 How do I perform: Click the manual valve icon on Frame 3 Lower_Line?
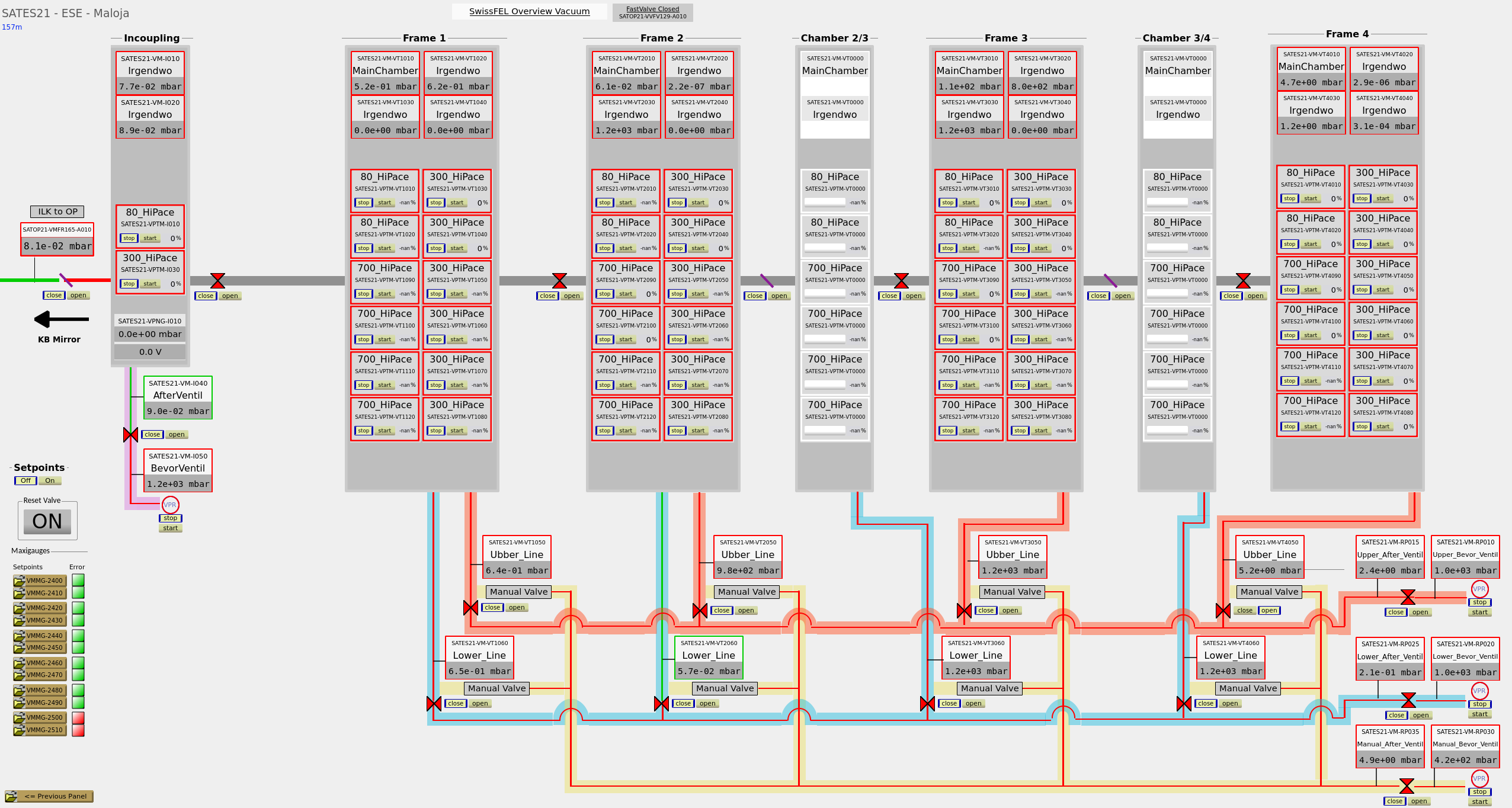[x=927, y=704]
